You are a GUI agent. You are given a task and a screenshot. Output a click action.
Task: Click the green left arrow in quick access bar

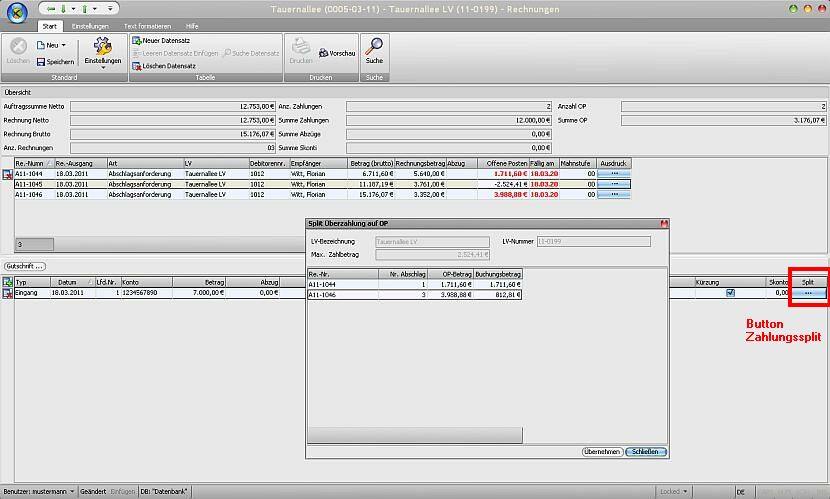click(x=51, y=9)
